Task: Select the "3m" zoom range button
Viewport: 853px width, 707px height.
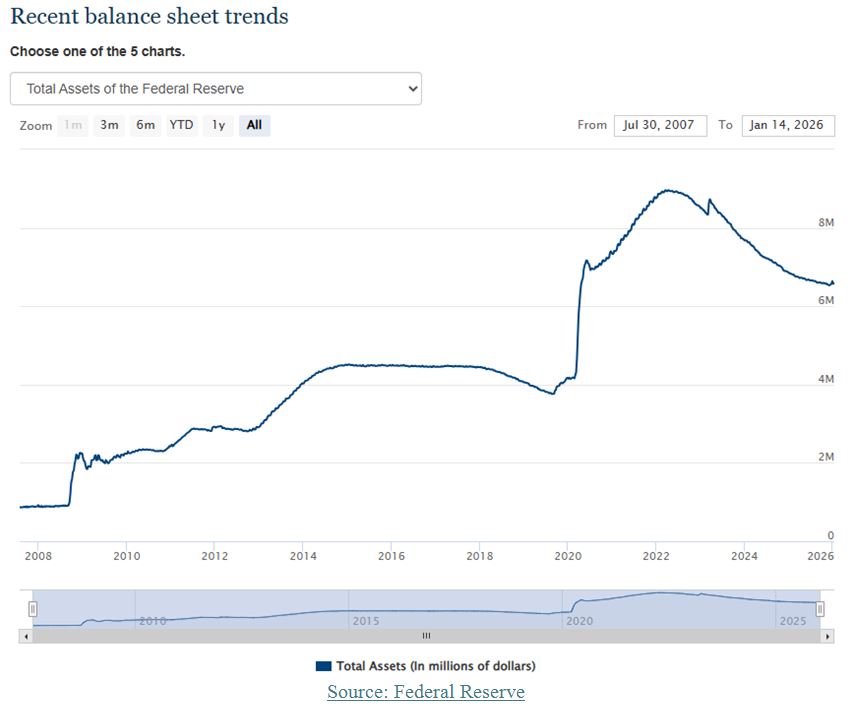Action: pyautogui.click(x=108, y=125)
